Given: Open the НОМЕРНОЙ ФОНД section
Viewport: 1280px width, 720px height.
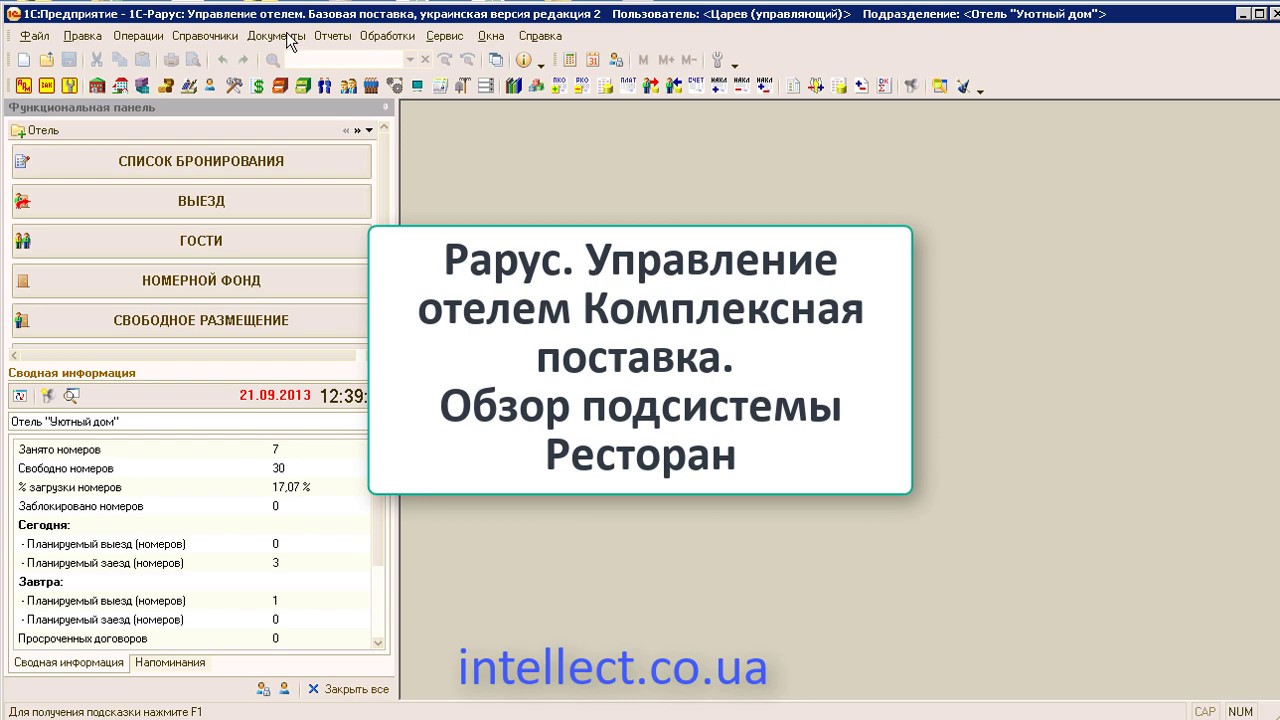Looking at the screenshot, I should tap(192, 281).
